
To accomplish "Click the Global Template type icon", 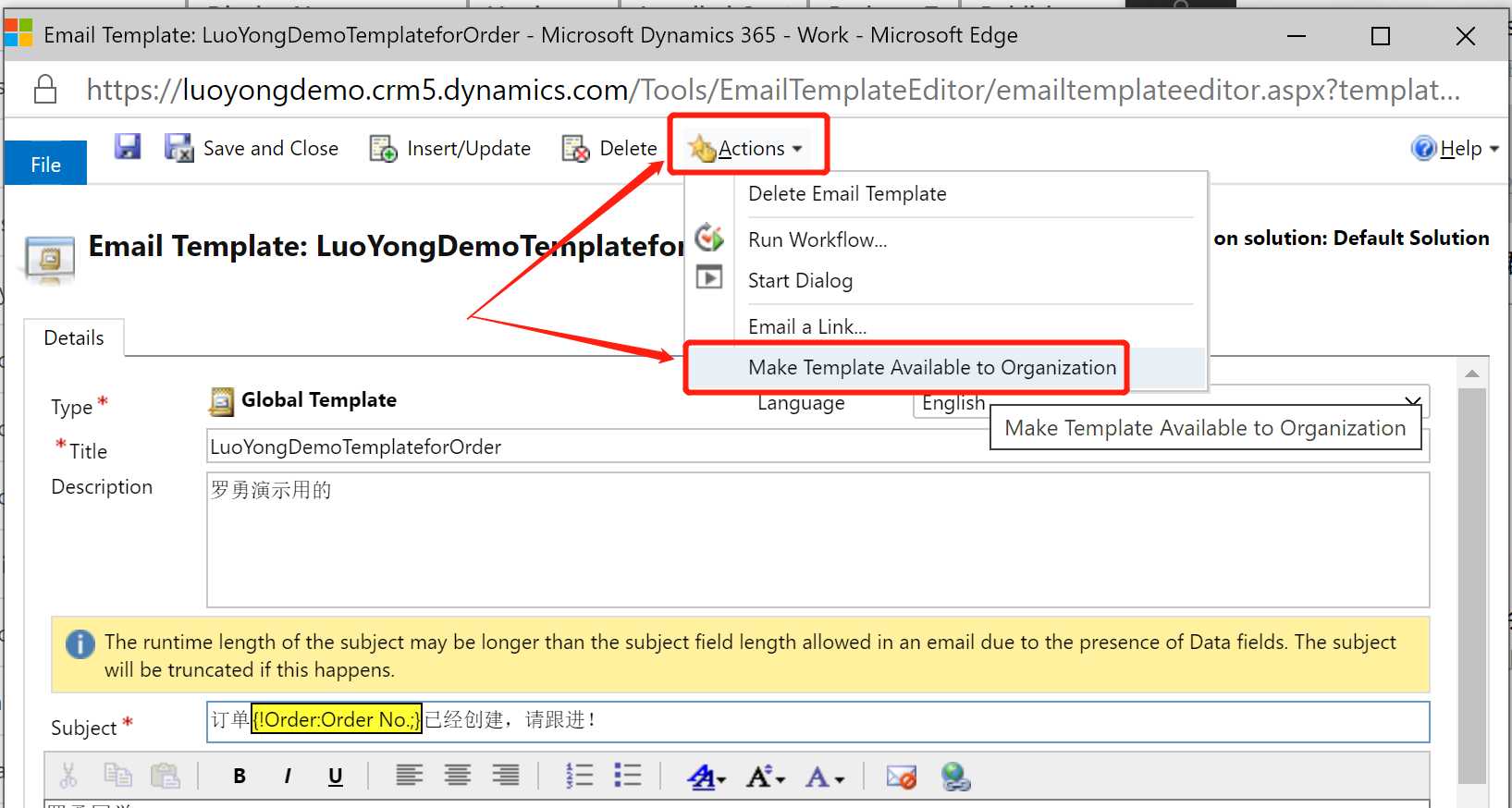I will [221, 401].
